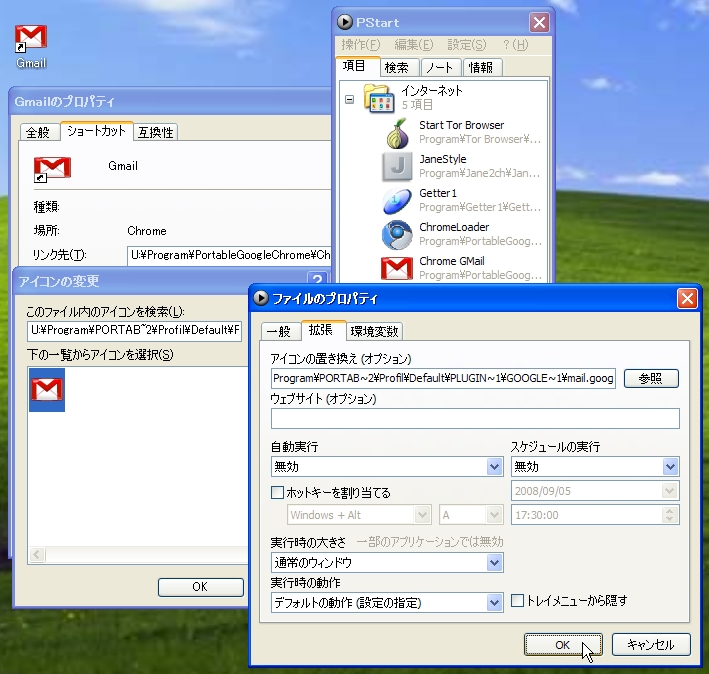Viewport: 709px width, 674px height.
Task: Click the PStart title bar play icon
Action: 345,22
